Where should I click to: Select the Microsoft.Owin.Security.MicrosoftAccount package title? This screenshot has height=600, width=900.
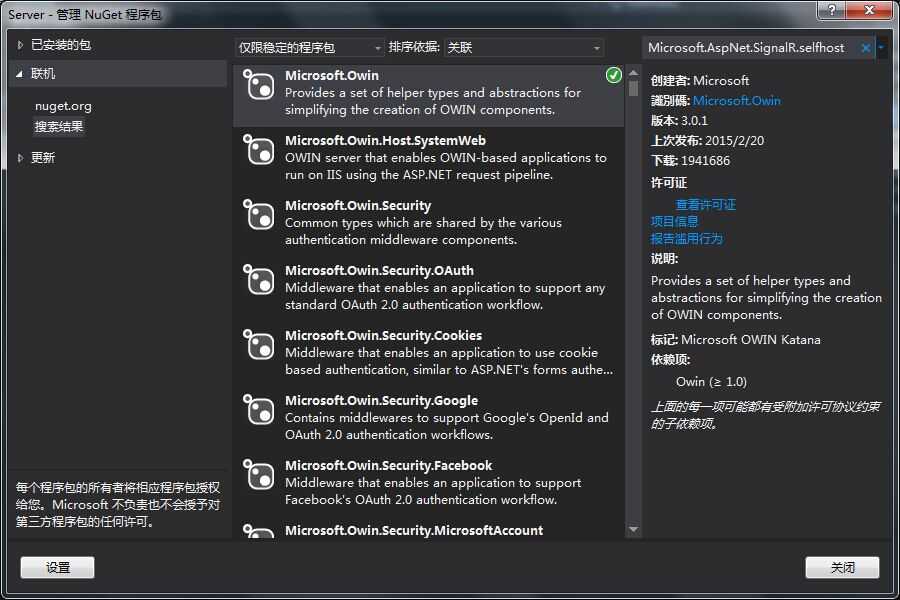(x=414, y=530)
